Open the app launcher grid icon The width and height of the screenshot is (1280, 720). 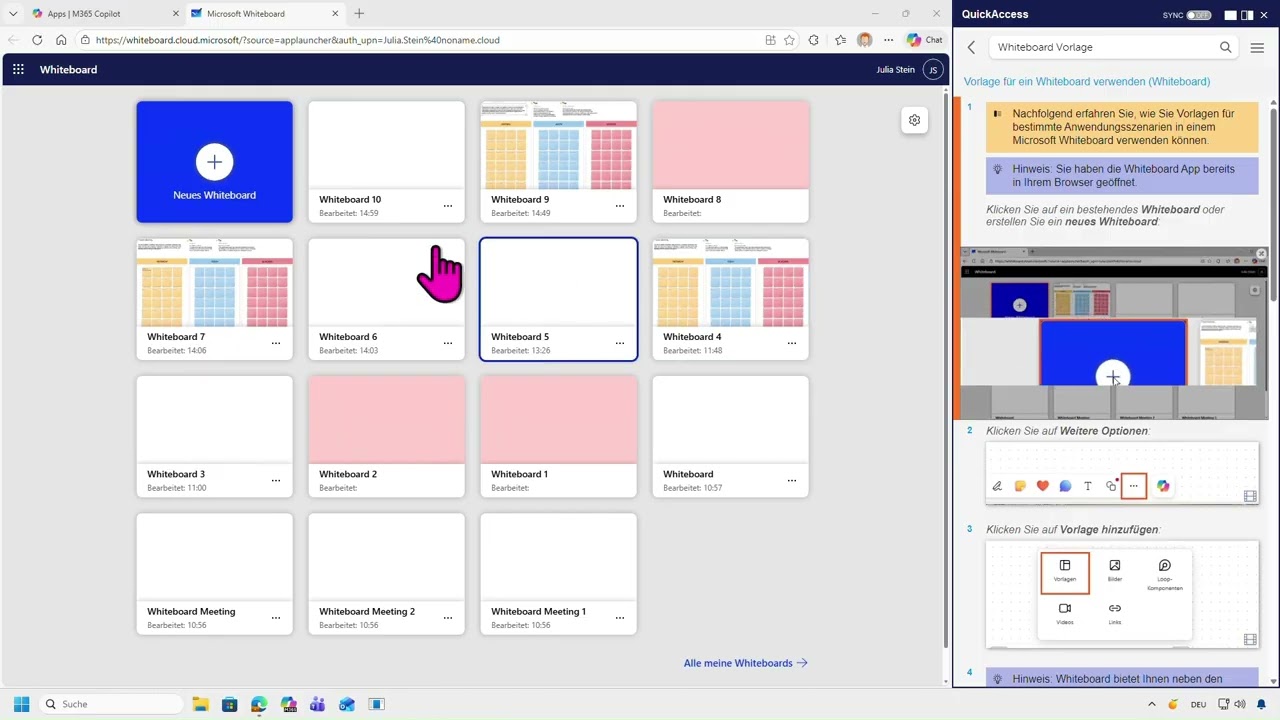point(18,70)
